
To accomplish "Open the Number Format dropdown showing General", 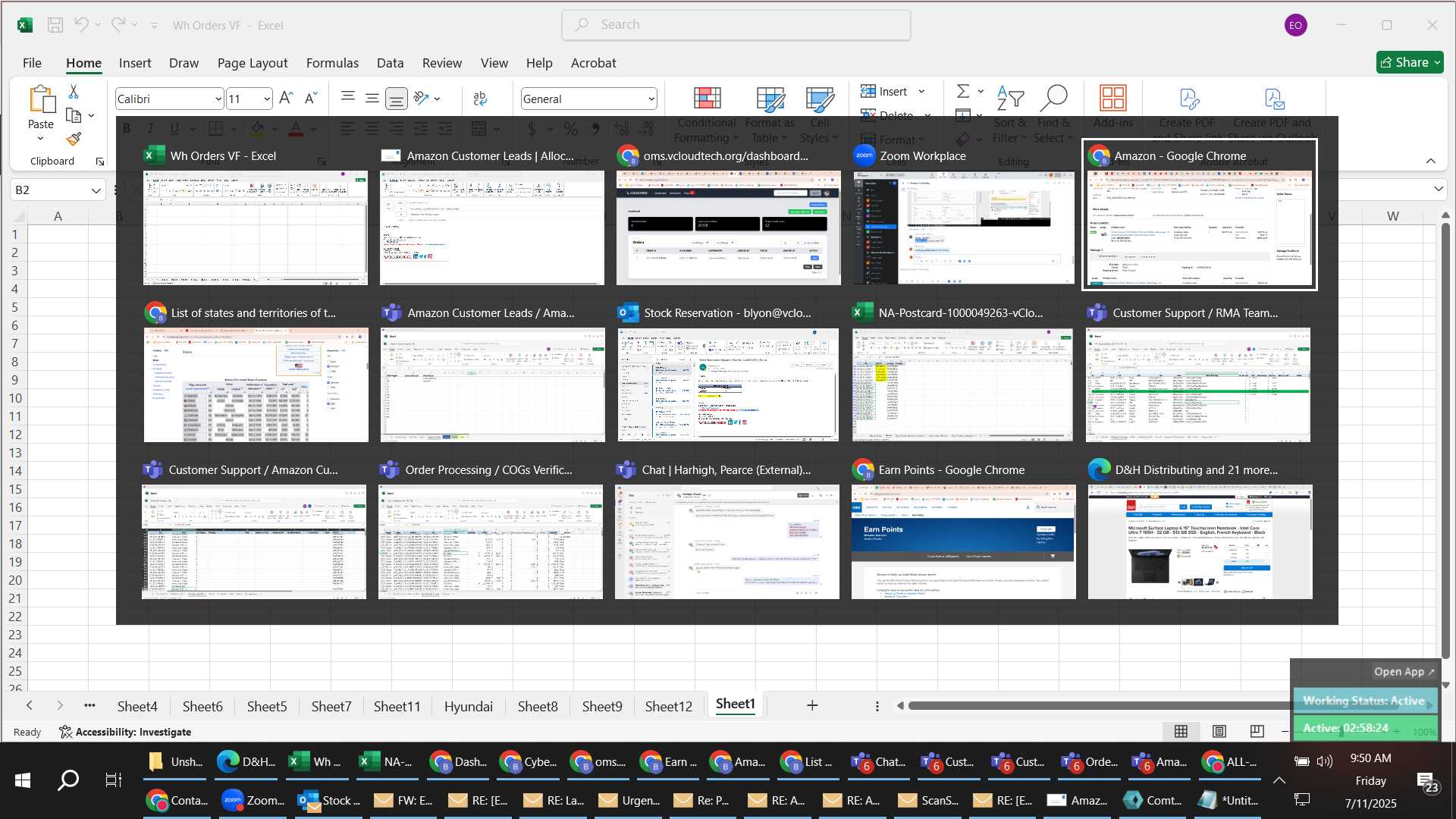I will point(651,99).
